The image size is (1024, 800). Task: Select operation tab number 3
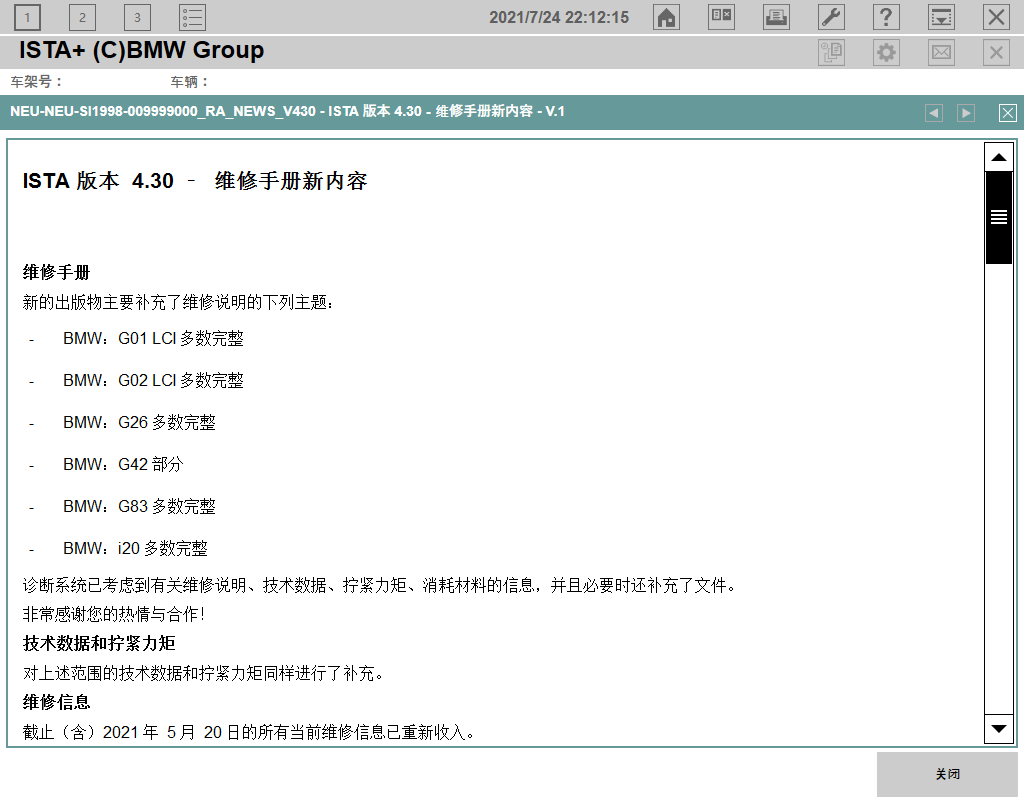click(137, 18)
